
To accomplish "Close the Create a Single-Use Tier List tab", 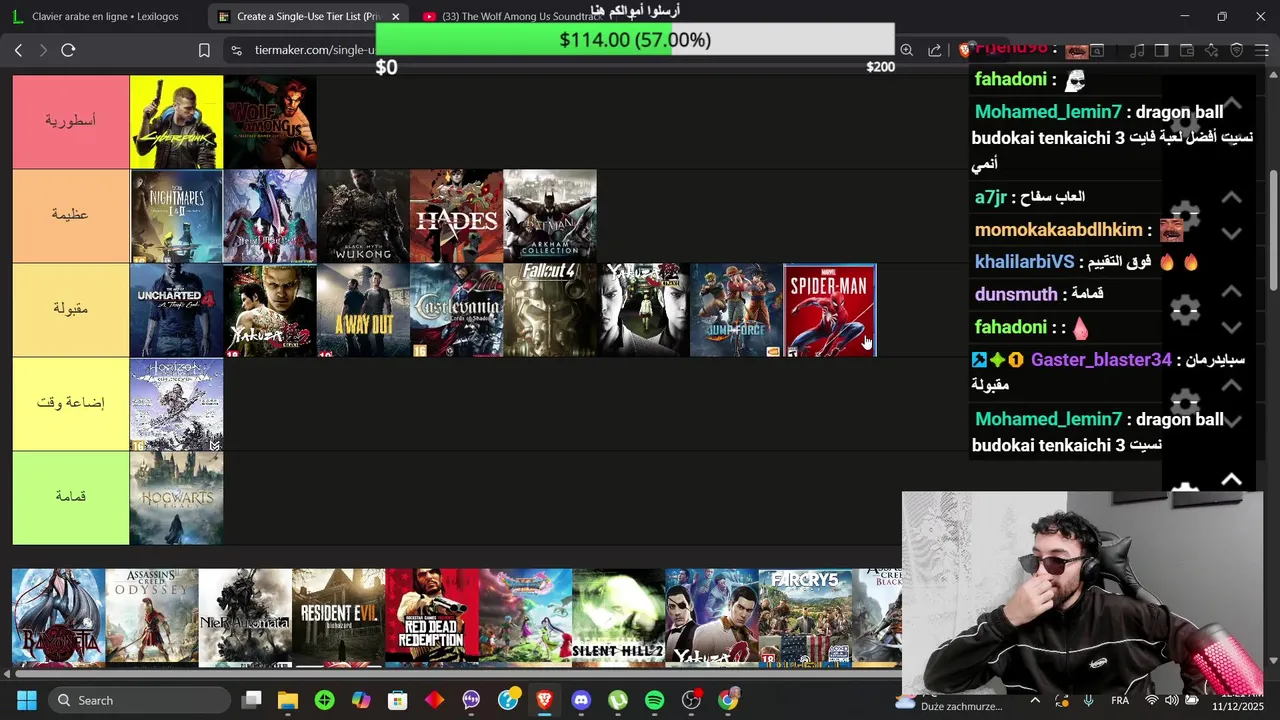I will click(395, 16).
